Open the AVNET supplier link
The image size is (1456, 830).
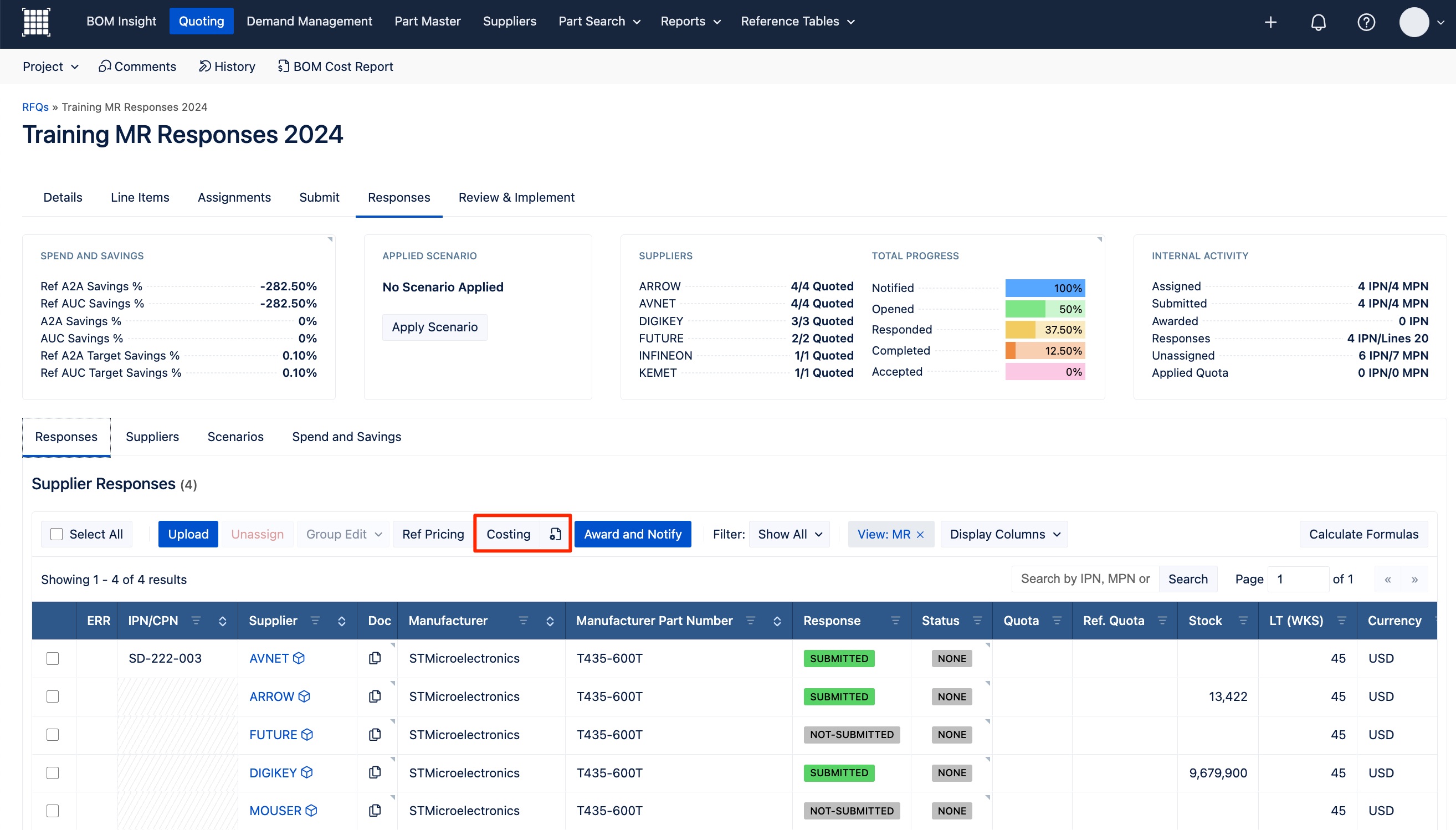coord(269,658)
